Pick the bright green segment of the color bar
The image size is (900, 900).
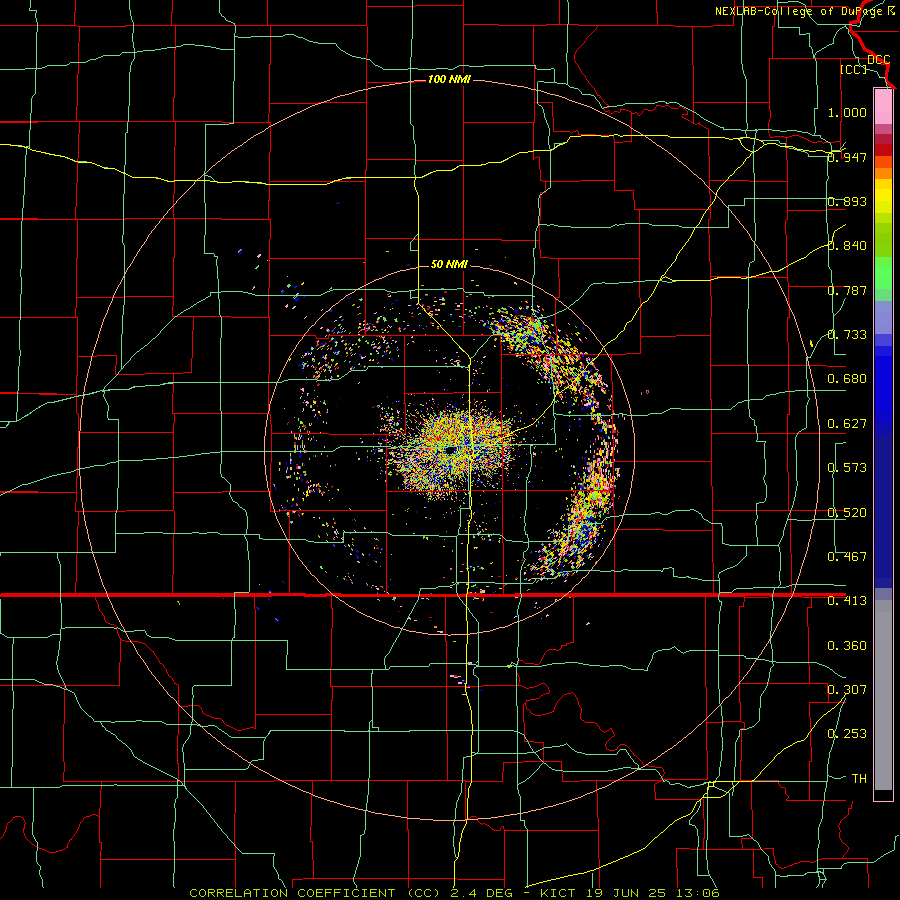click(883, 274)
